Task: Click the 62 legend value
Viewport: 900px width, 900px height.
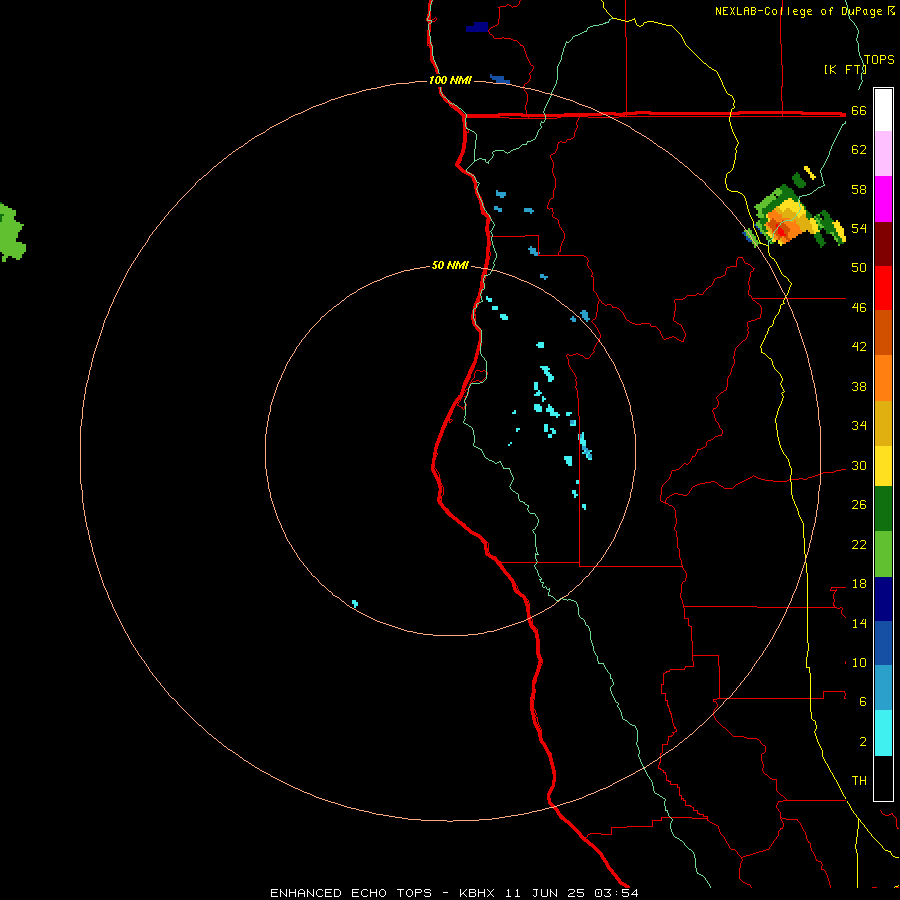Action: coord(859,150)
